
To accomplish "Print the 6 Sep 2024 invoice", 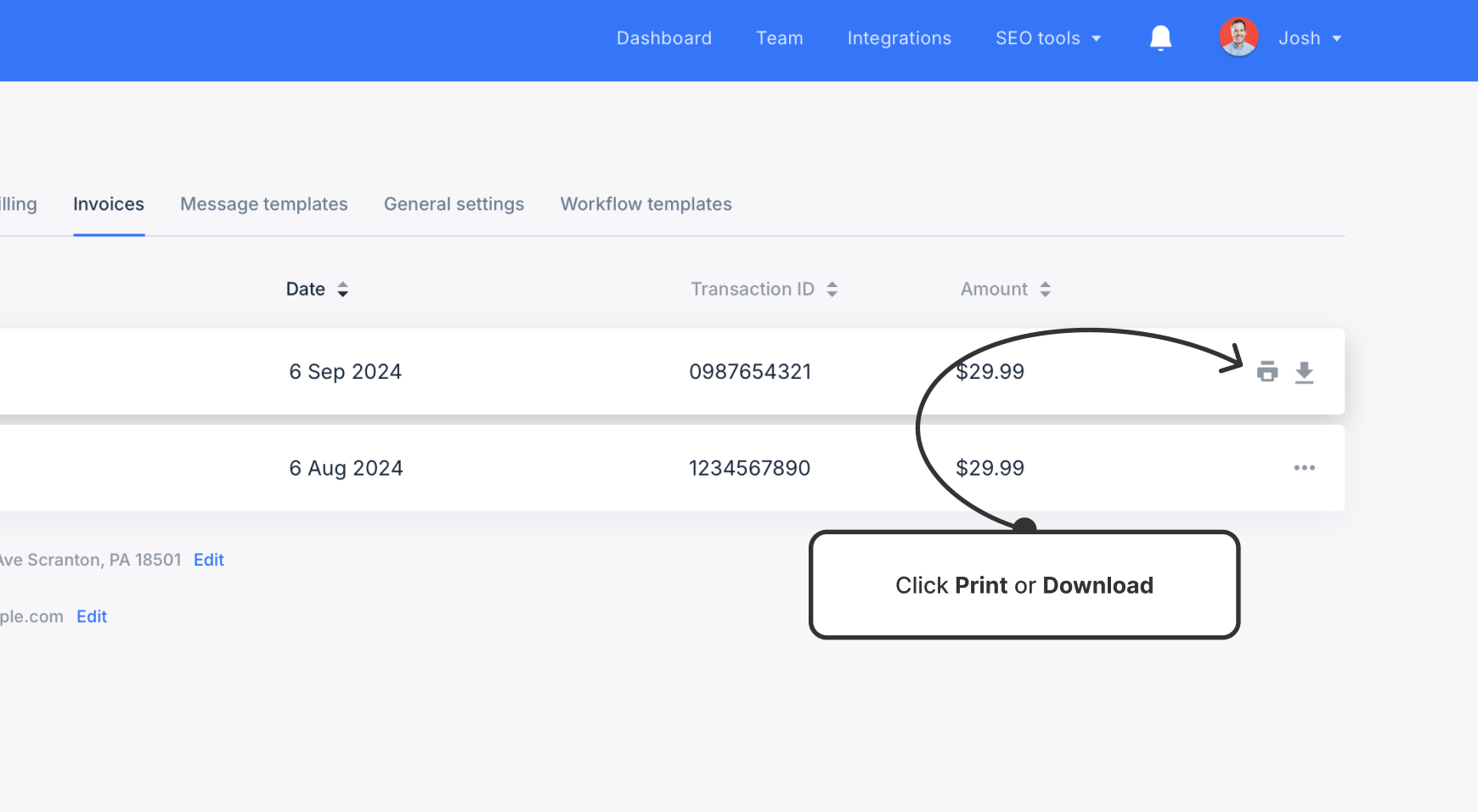I will coord(1268,372).
